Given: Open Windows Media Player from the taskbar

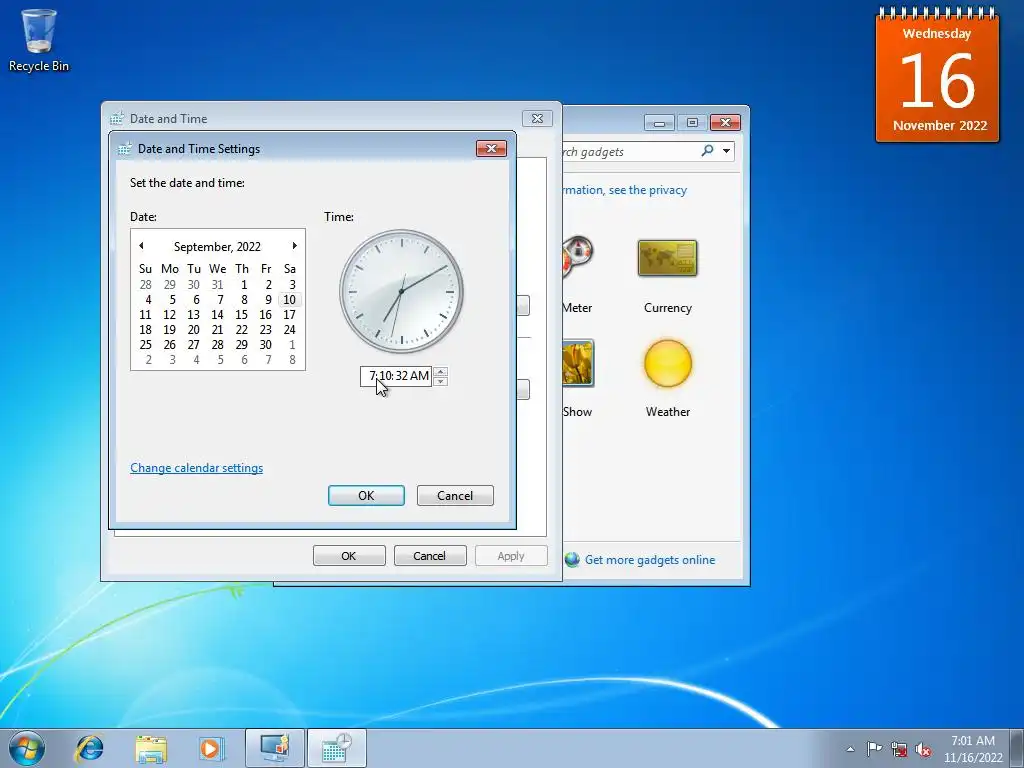Looking at the screenshot, I should (212, 748).
